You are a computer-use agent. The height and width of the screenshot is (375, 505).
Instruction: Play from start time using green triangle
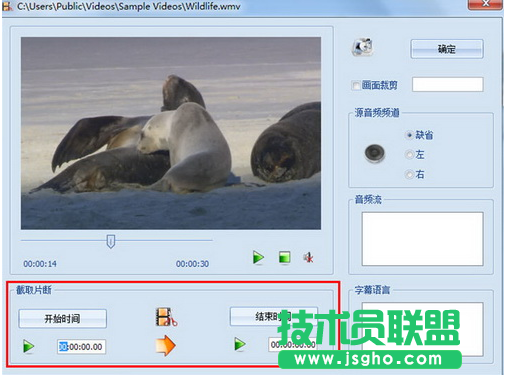[29, 346]
